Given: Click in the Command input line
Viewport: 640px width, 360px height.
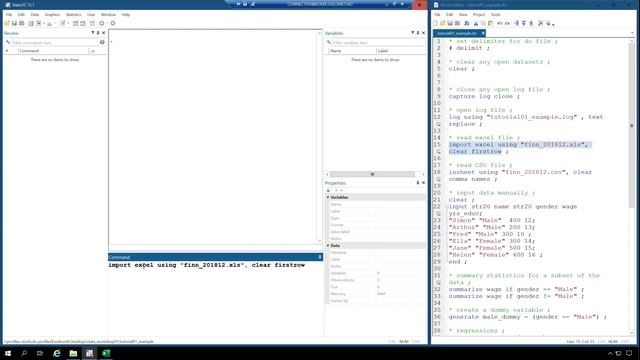Looking at the screenshot, I should (215, 265).
